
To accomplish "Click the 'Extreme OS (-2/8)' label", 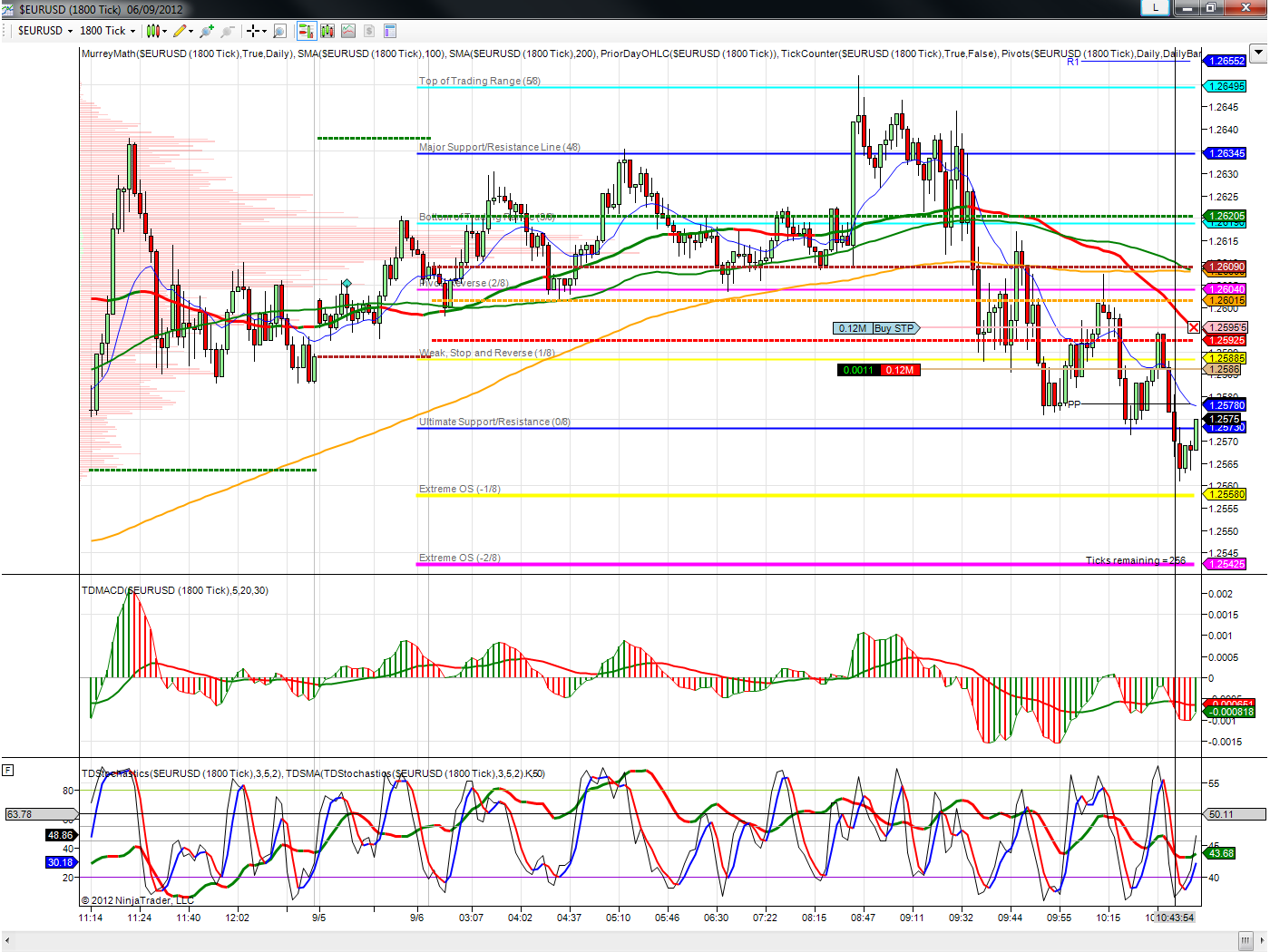I will [460, 558].
